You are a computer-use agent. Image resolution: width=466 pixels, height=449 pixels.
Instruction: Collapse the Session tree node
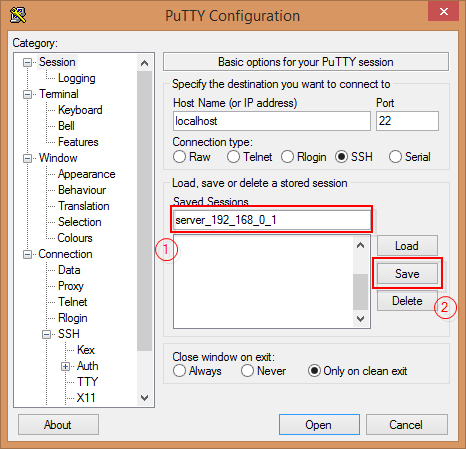point(27,62)
